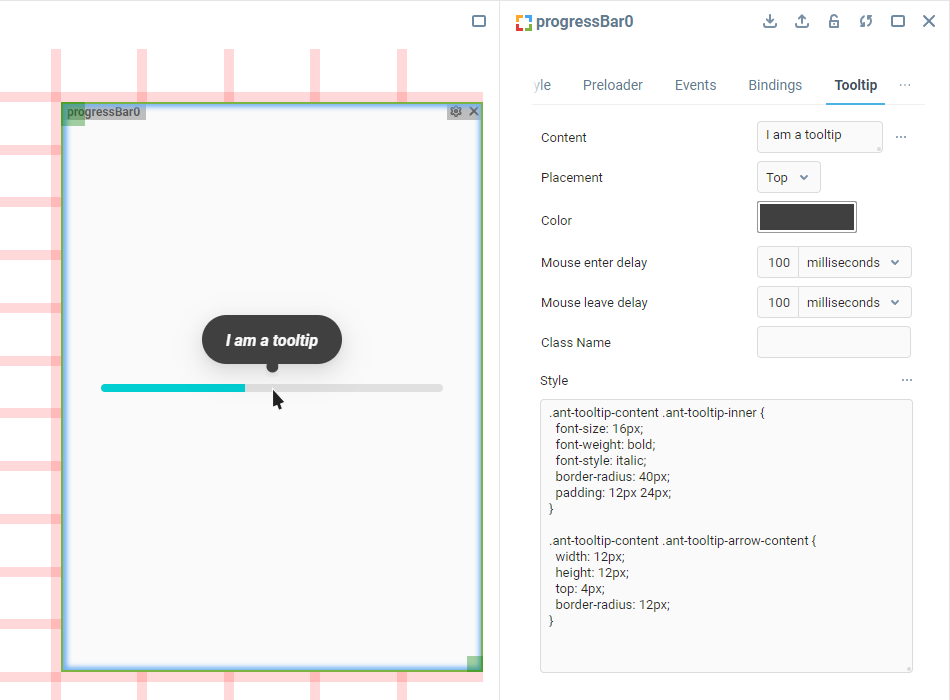This screenshot has width=950, height=700.
Task: Click the download icon in the panel header
Action: [770, 22]
